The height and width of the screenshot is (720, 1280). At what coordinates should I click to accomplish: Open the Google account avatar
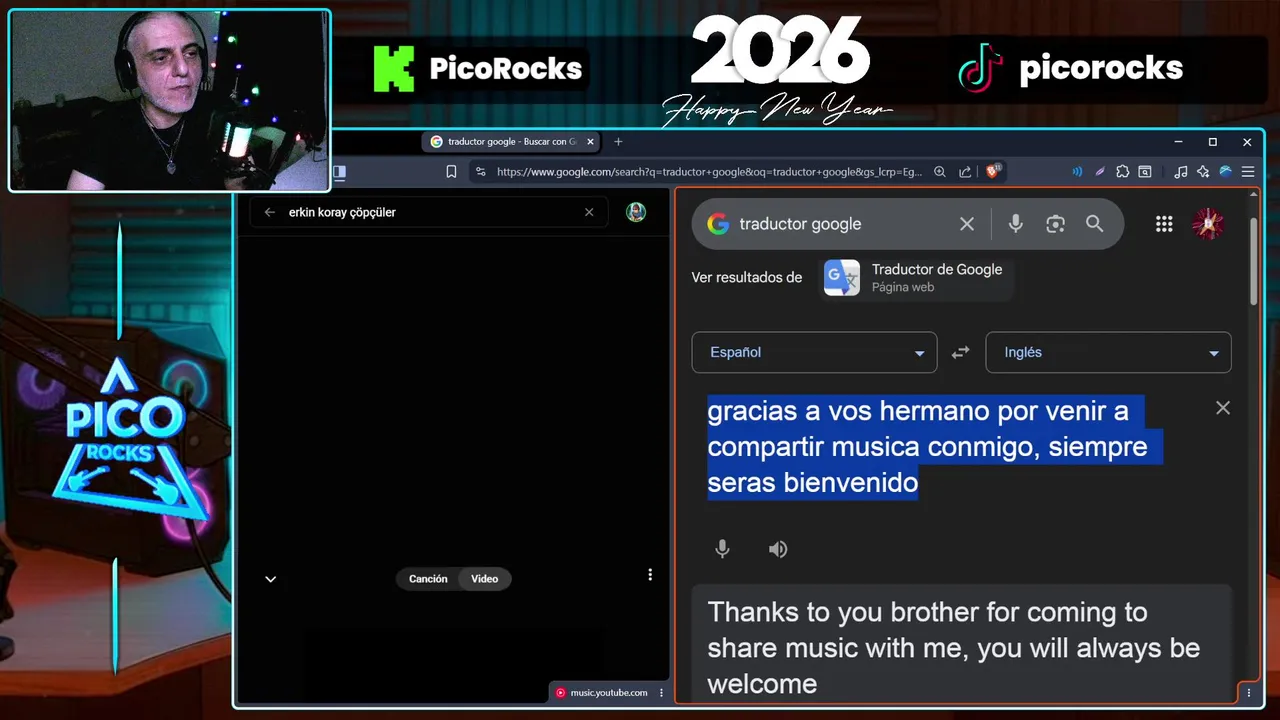[x=1208, y=224]
